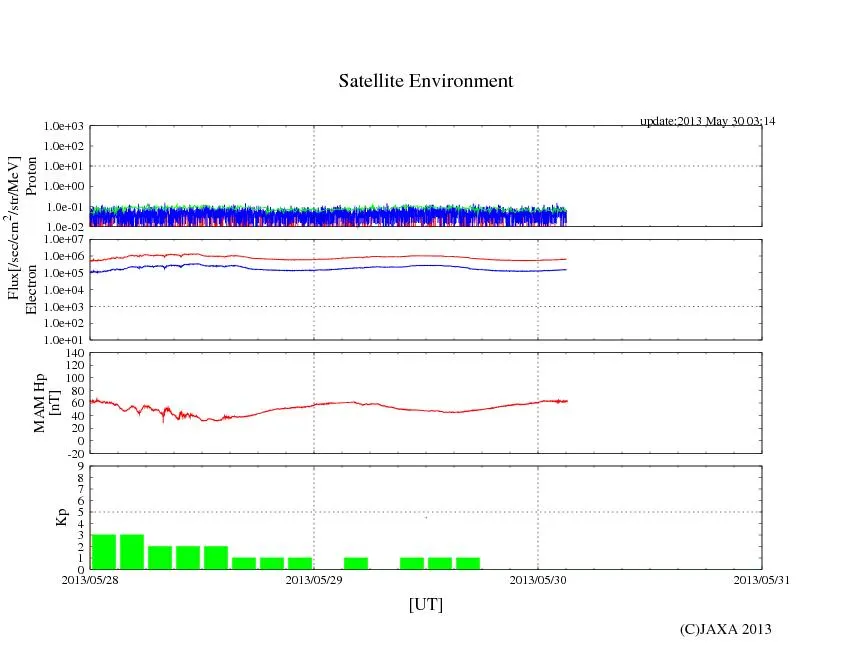Click the first green Kp bar
846x655 pixels.
[104, 552]
